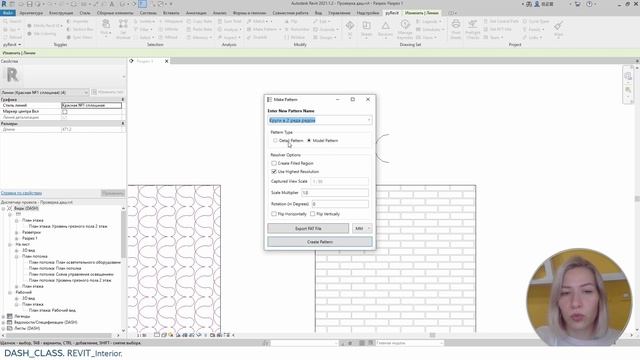Click the Enter New Pattern Name field
Viewport: 640px width, 360px height.
(320, 120)
